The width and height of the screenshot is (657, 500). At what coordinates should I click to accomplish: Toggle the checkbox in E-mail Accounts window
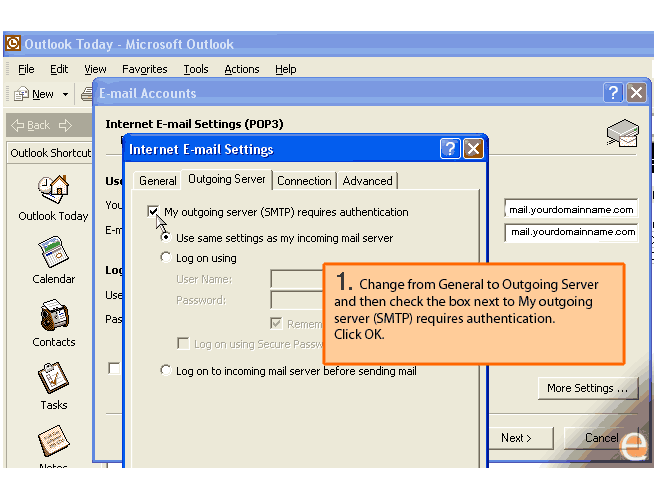114,368
